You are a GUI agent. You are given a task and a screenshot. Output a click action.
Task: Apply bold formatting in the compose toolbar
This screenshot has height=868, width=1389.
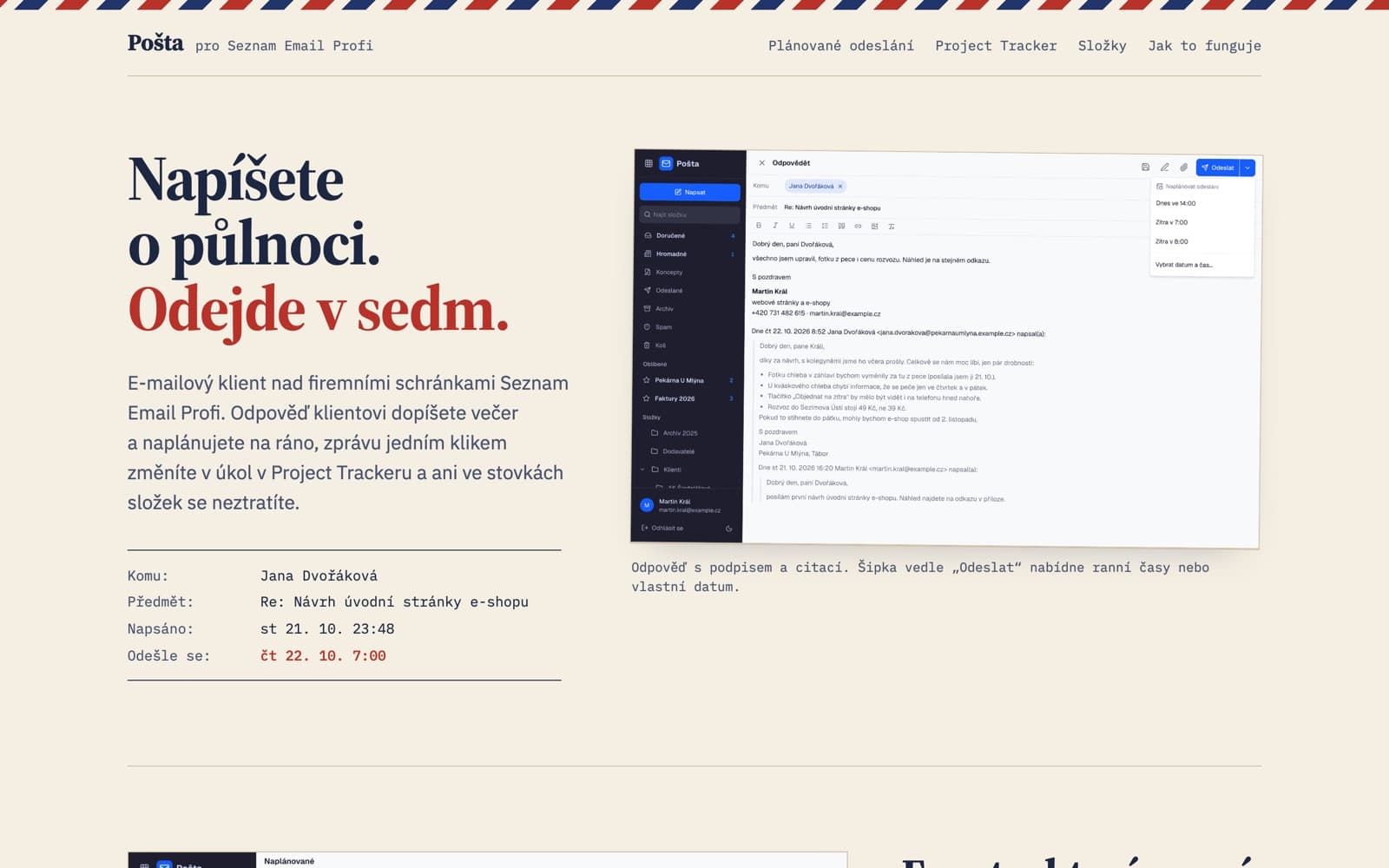758,226
